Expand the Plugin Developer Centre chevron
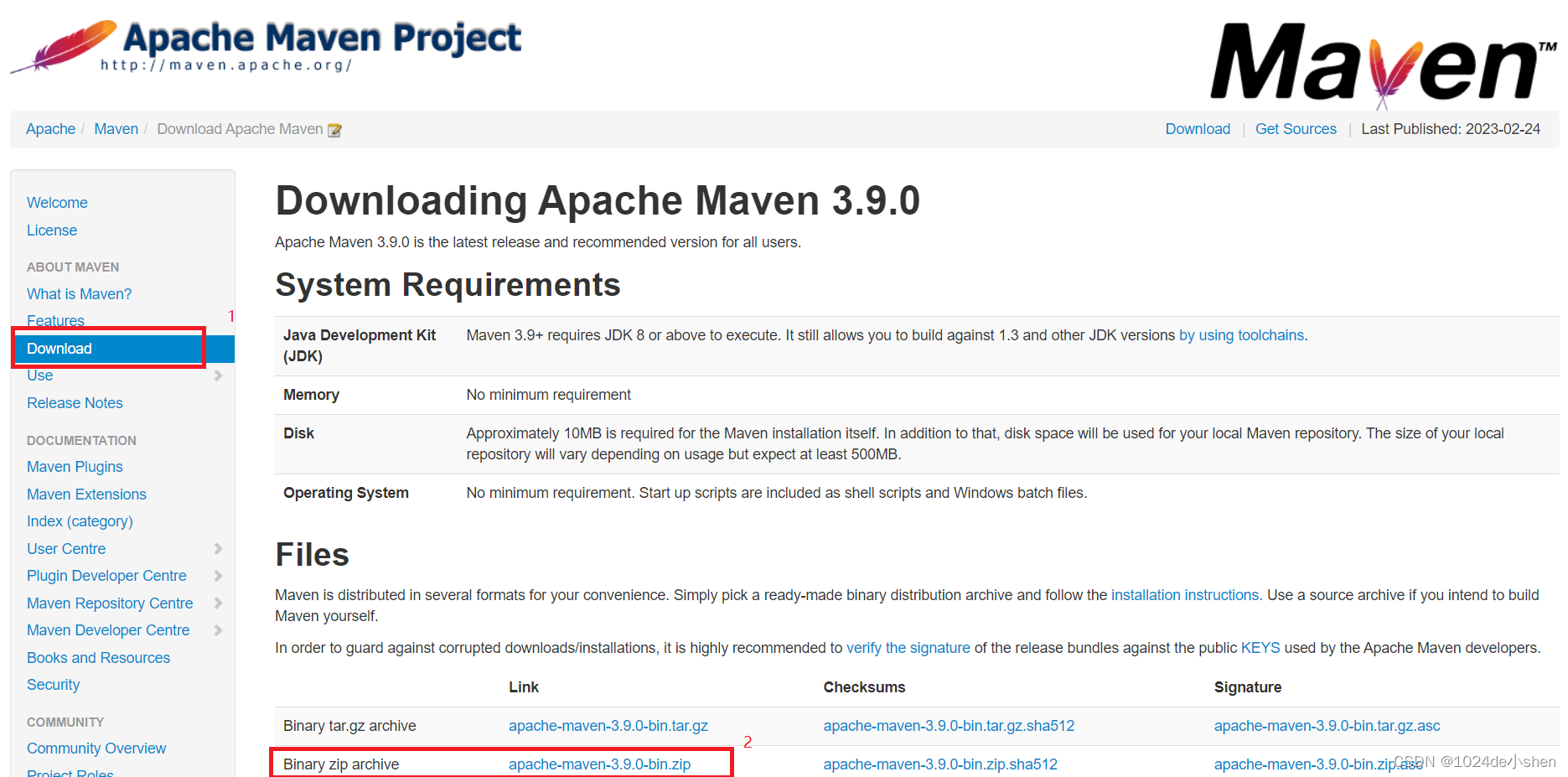This screenshot has height=777, width=1568. (219, 576)
